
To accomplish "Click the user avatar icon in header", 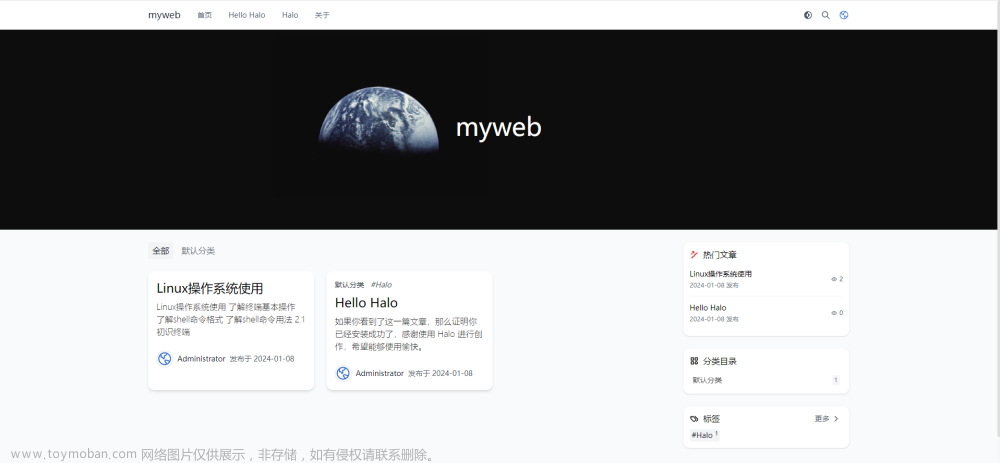I will pos(844,15).
